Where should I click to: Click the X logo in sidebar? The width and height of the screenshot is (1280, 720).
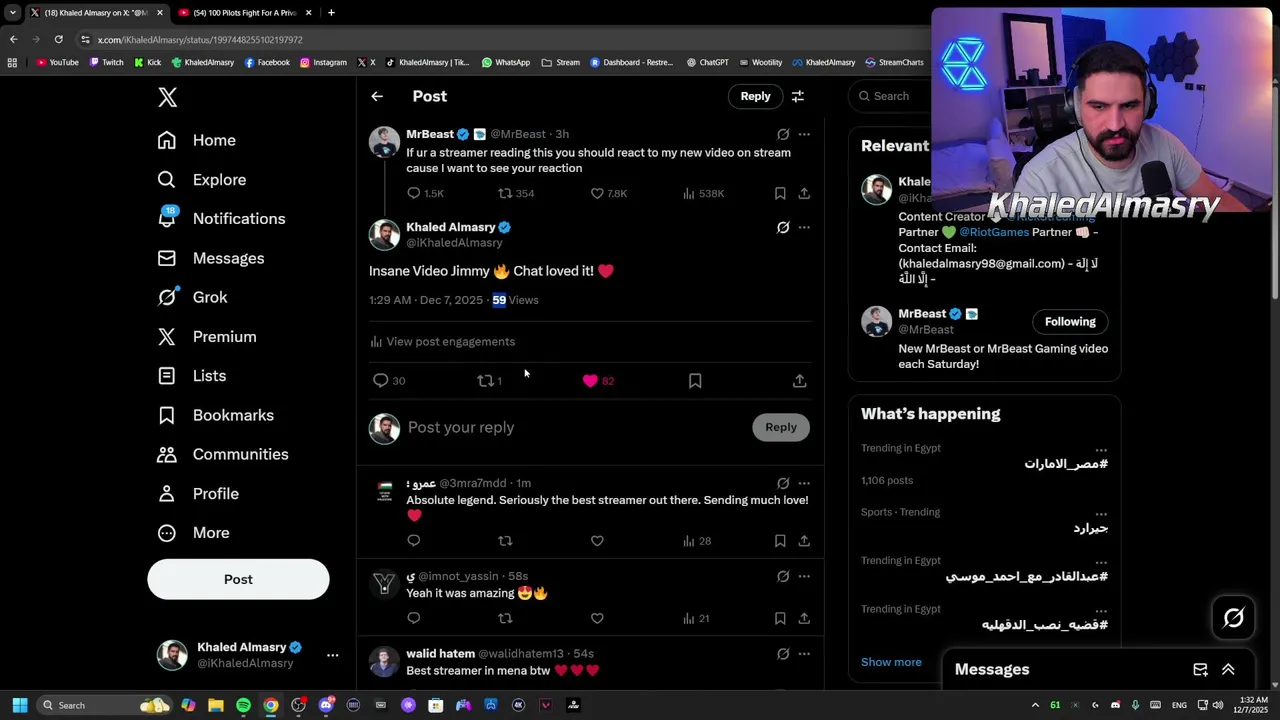pos(167,97)
